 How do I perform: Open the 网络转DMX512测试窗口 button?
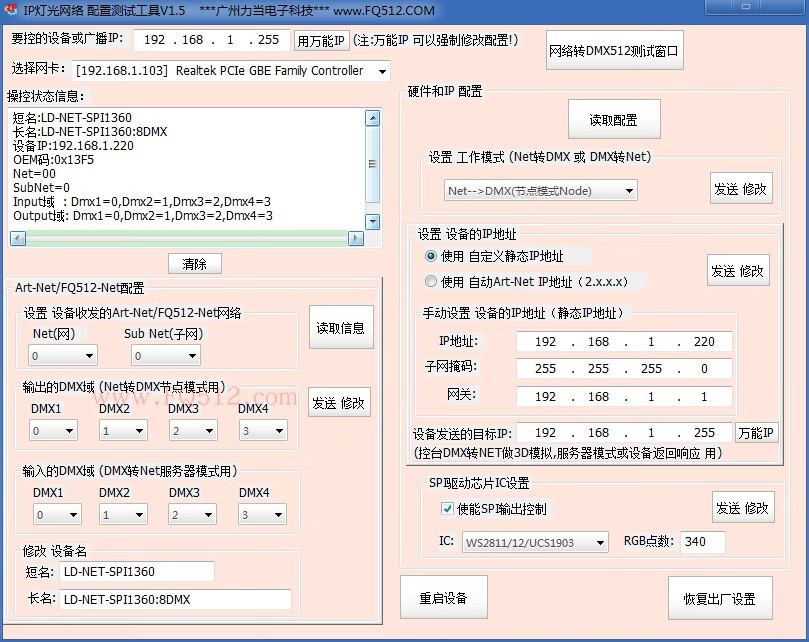[x=615, y=50]
